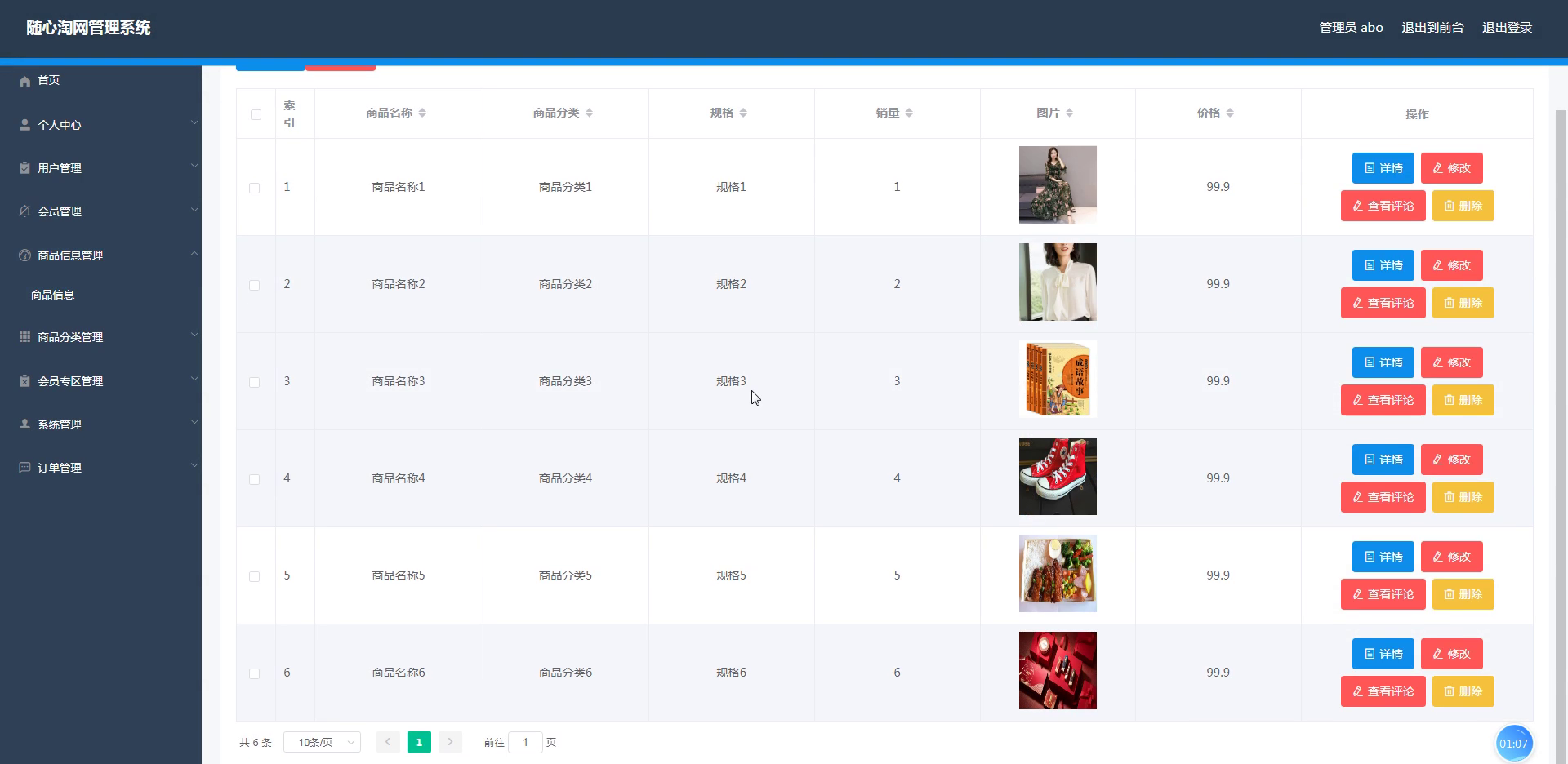Viewport: 1568px width, 764px height.
Task: Check the row for 商品名称1
Action: (x=255, y=188)
